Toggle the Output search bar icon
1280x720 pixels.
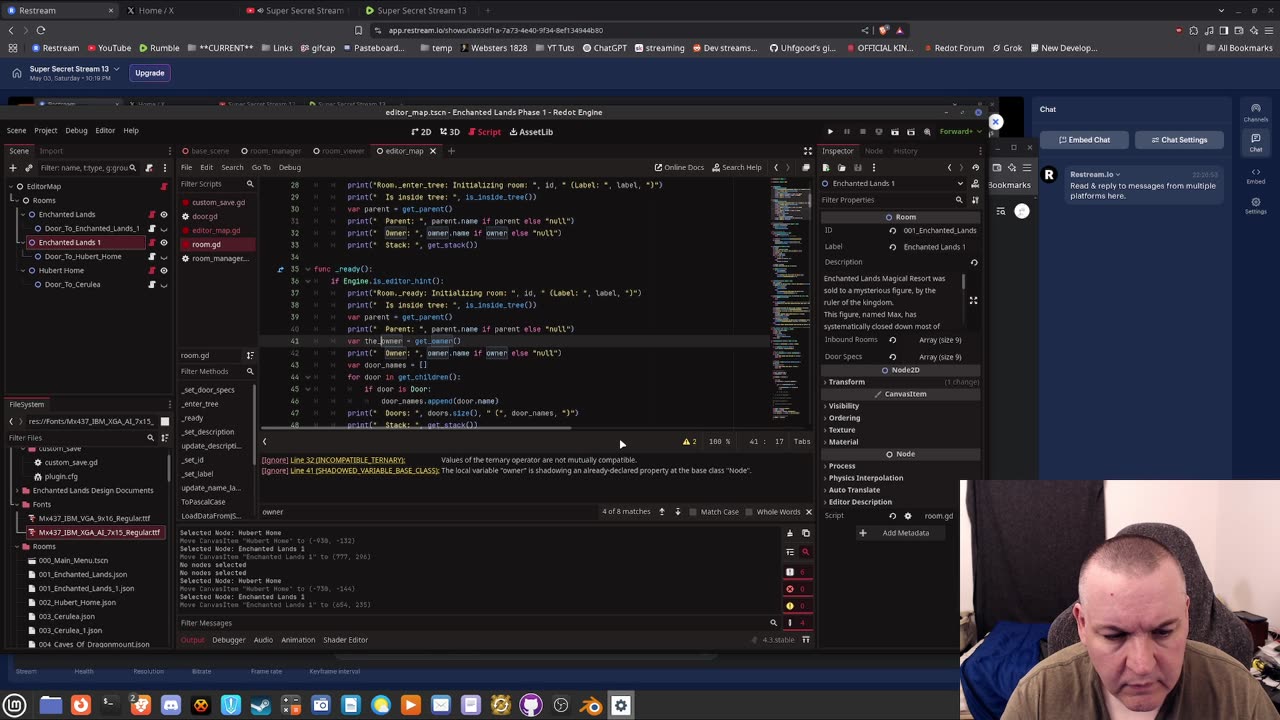pyautogui.click(x=805, y=551)
